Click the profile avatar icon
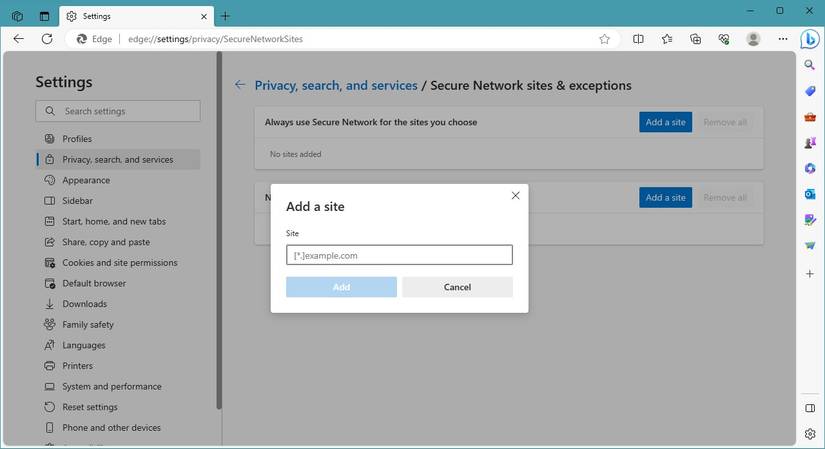This screenshot has width=825, height=449. [x=753, y=39]
